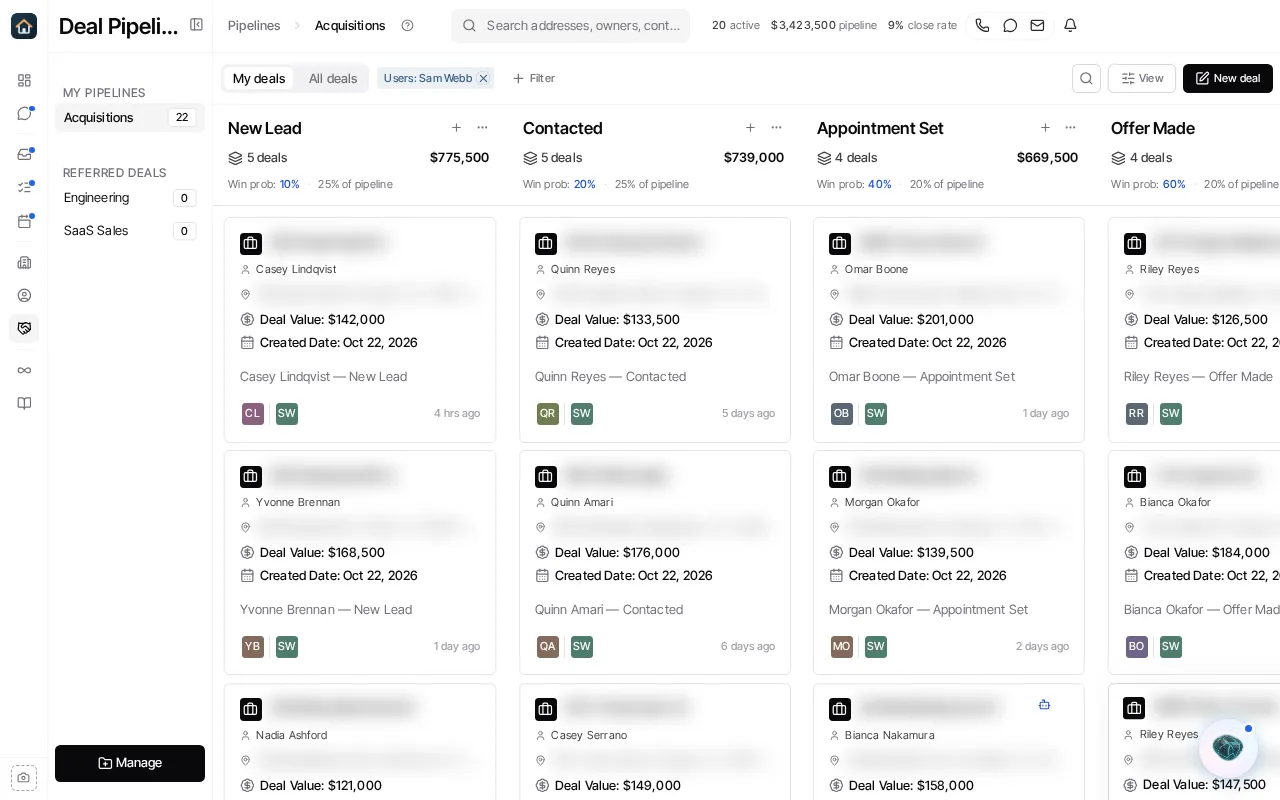
Task: Collapse the Deal Pipeline side panel
Action: click(196, 25)
